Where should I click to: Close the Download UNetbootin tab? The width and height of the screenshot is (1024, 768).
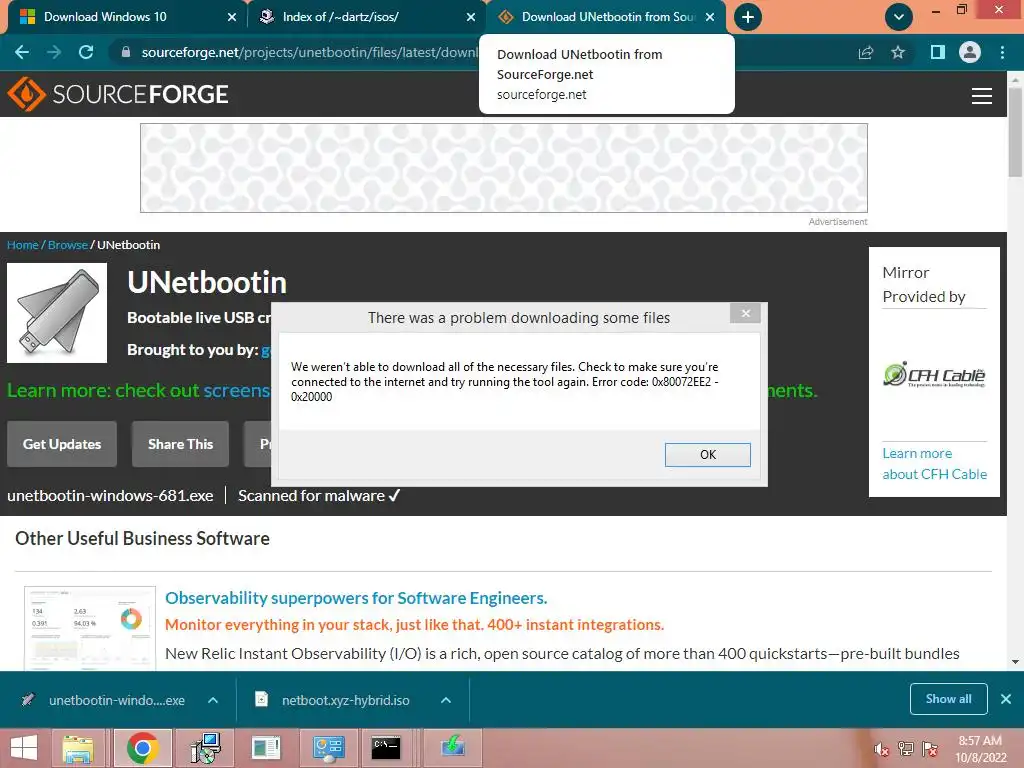tap(711, 17)
